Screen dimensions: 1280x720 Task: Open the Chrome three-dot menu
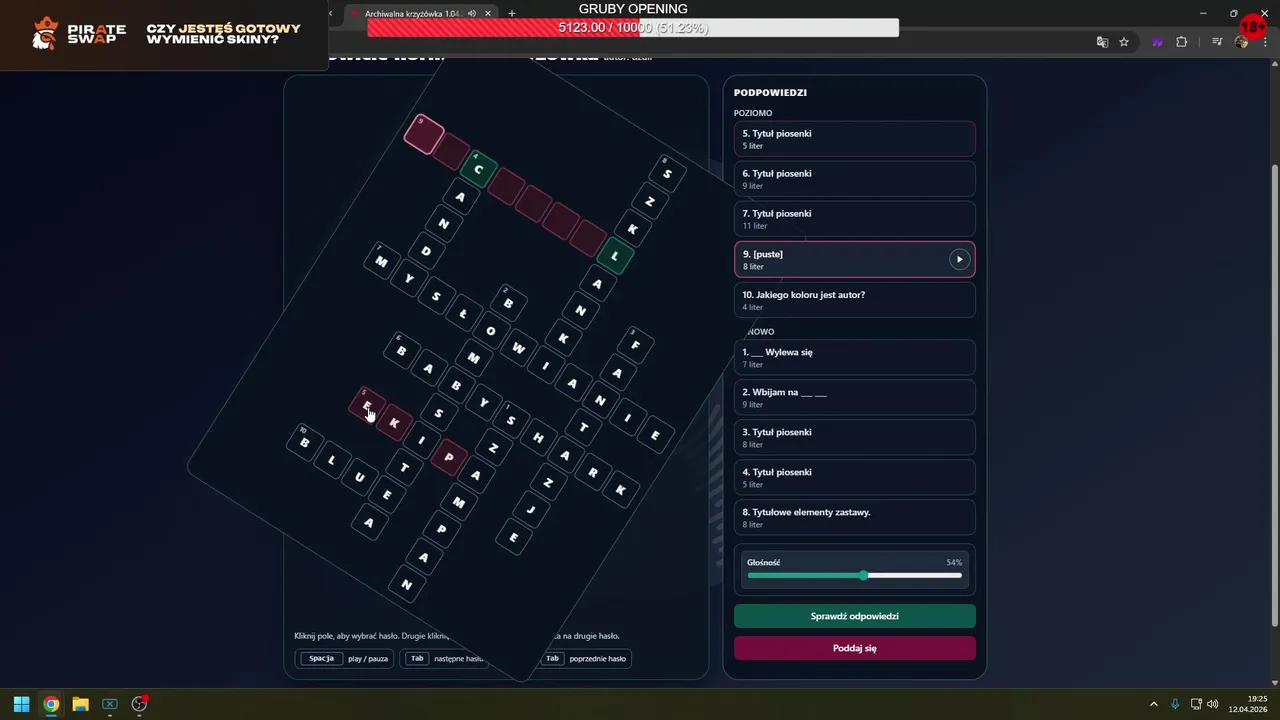click(1264, 42)
